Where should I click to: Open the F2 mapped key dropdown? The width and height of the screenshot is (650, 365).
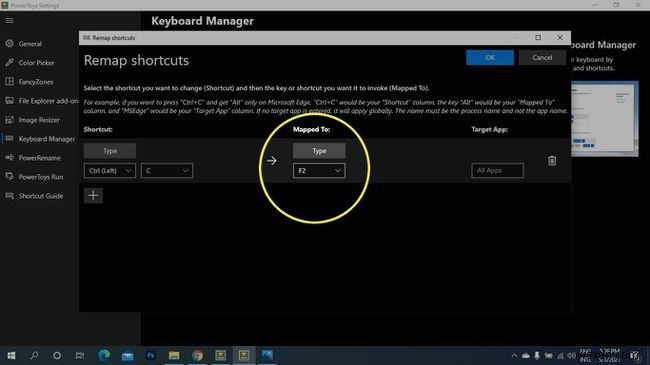319,170
